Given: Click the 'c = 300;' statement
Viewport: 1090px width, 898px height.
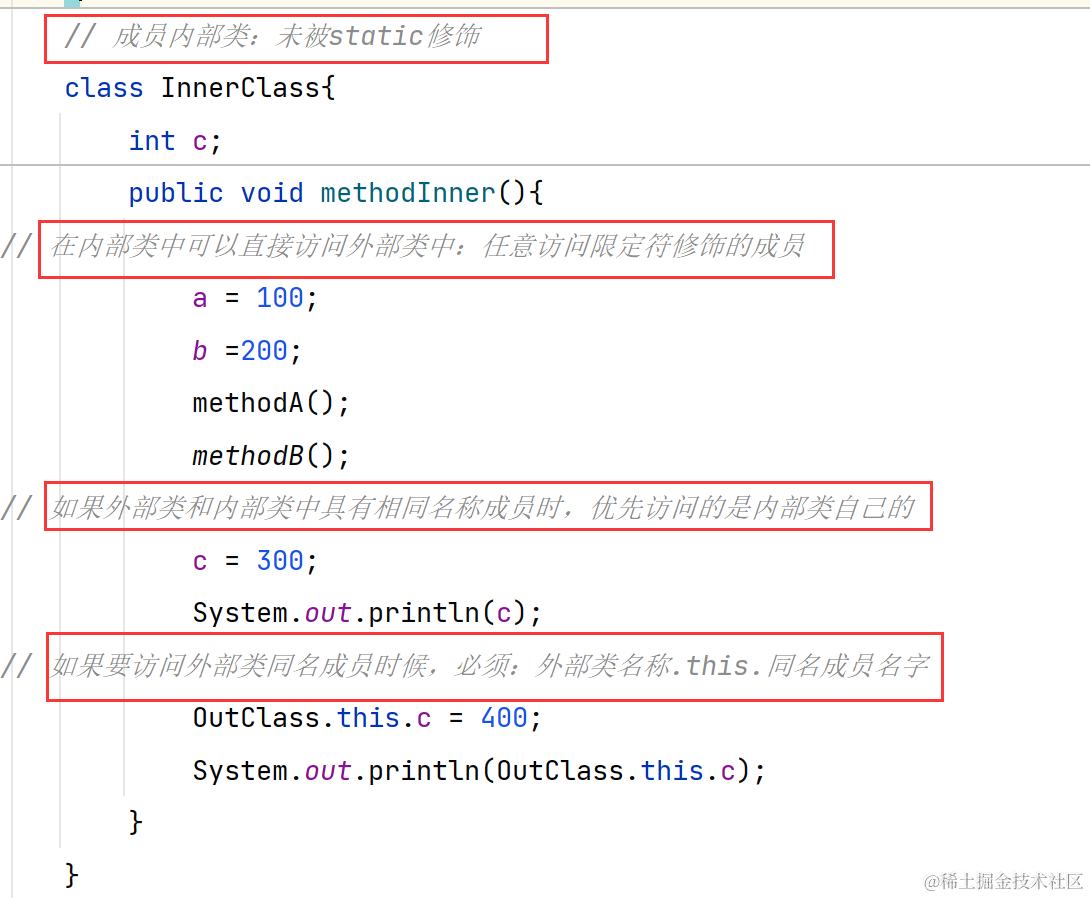Looking at the screenshot, I should tap(255, 561).
